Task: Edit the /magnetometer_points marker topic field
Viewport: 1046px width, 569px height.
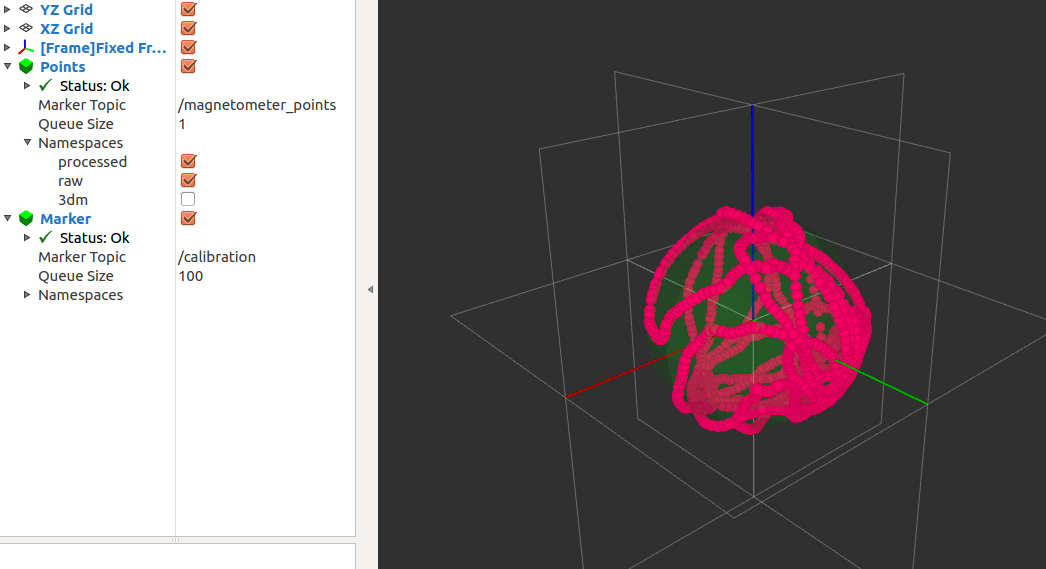Action: [x=257, y=105]
